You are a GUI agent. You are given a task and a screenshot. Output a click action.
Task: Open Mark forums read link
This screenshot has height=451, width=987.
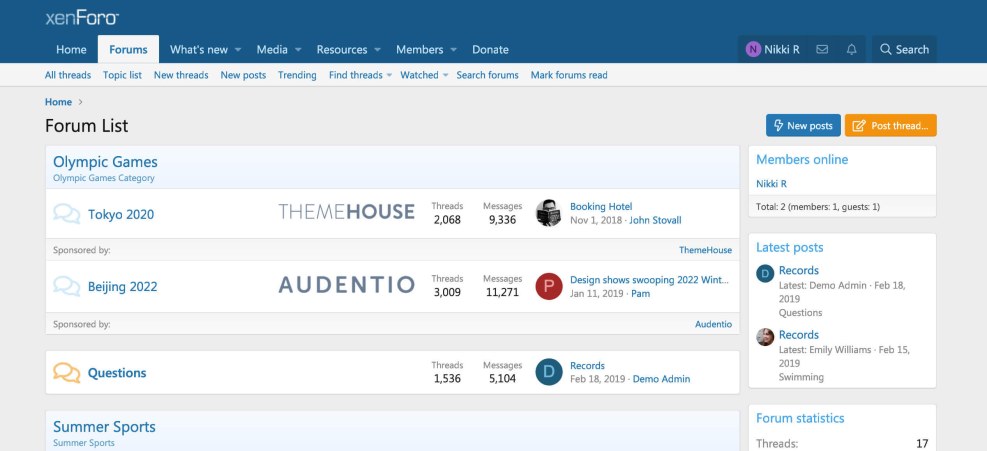click(x=568, y=75)
